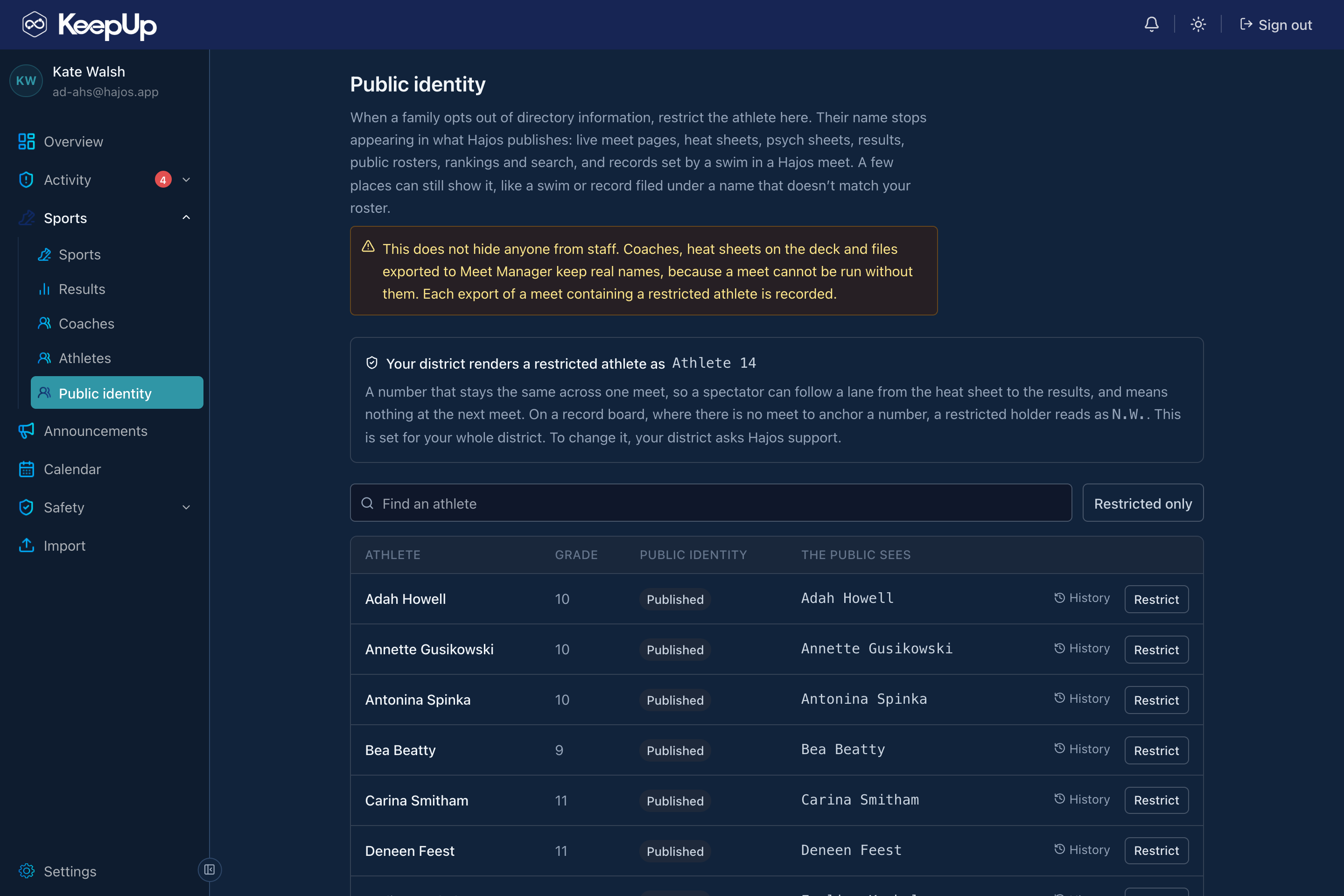The width and height of the screenshot is (1344, 896).
Task: Restrict Annette Gusikowski
Action: click(x=1156, y=649)
